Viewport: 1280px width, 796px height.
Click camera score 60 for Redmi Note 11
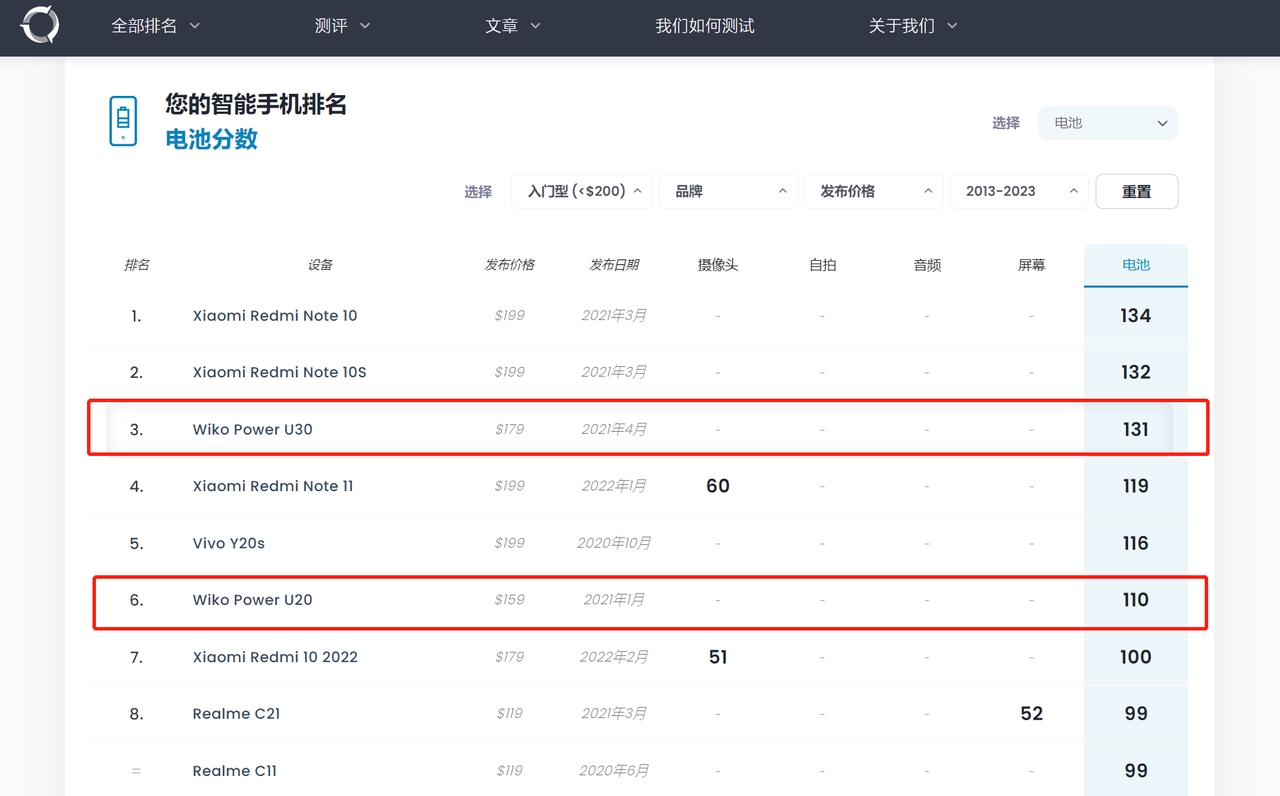click(x=718, y=486)
